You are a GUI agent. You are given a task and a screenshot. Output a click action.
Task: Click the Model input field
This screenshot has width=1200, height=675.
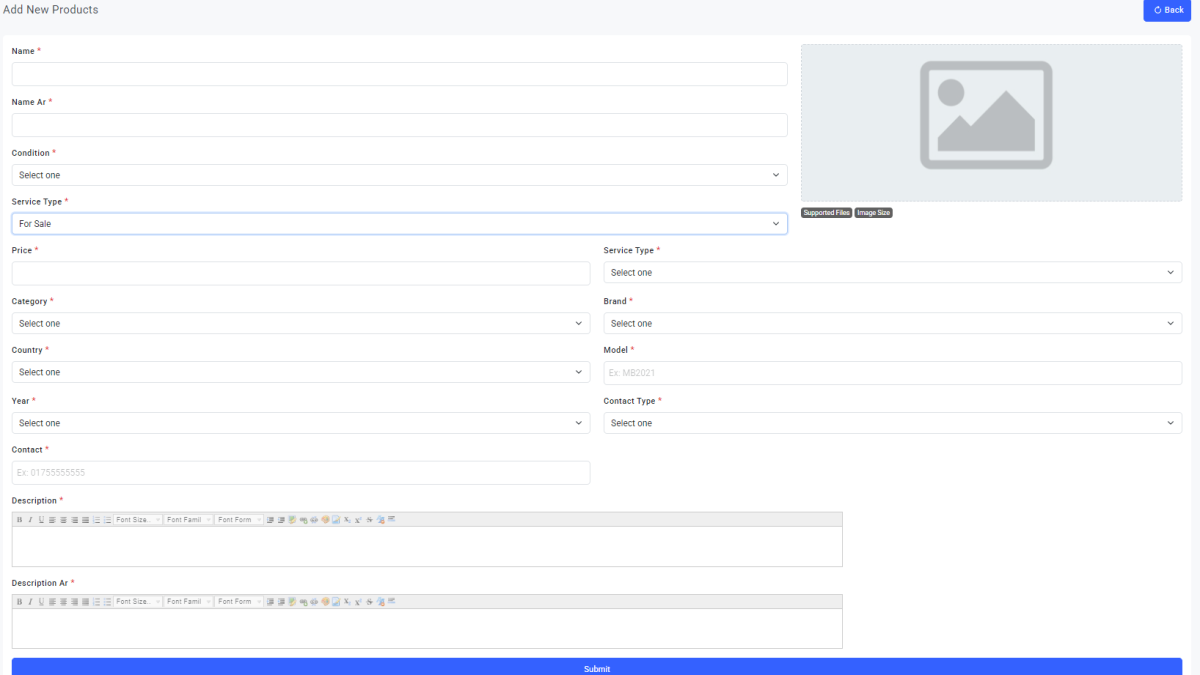point(892,373)
